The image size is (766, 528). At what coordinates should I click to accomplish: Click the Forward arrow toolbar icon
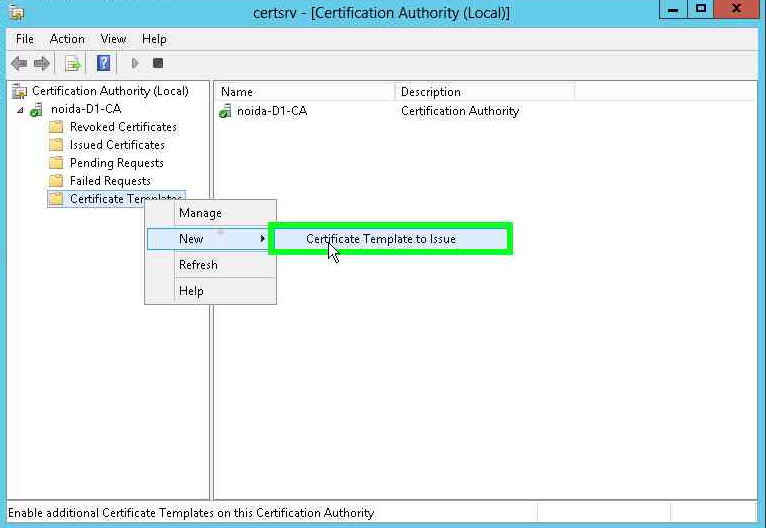coord(42,63)
